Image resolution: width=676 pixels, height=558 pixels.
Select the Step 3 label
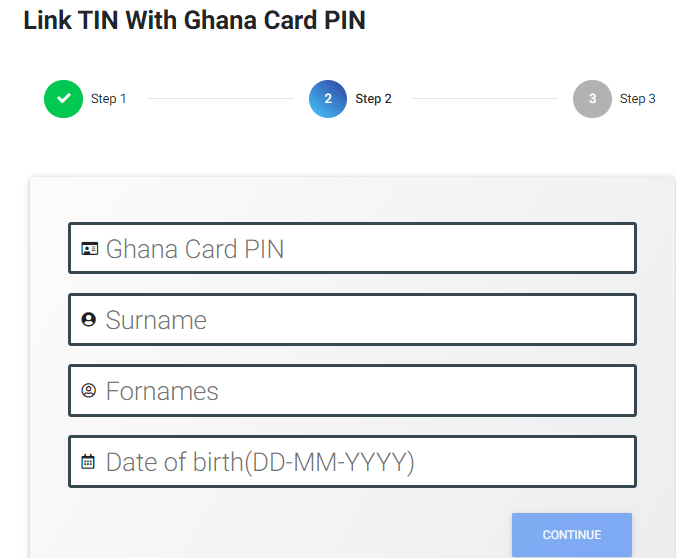point(638,99)
